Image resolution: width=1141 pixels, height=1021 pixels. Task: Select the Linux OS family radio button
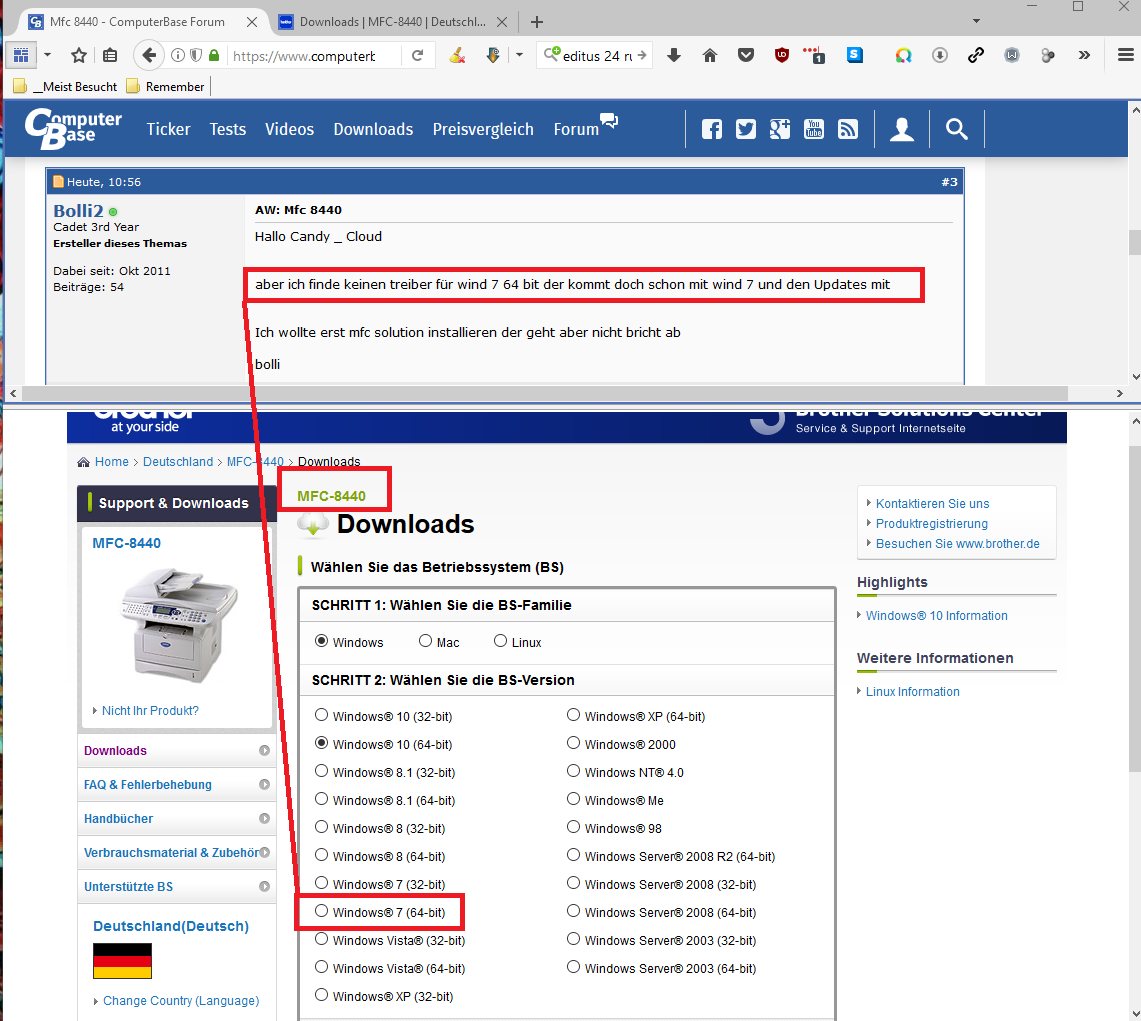pyautogui.click(x=501, y=641)
